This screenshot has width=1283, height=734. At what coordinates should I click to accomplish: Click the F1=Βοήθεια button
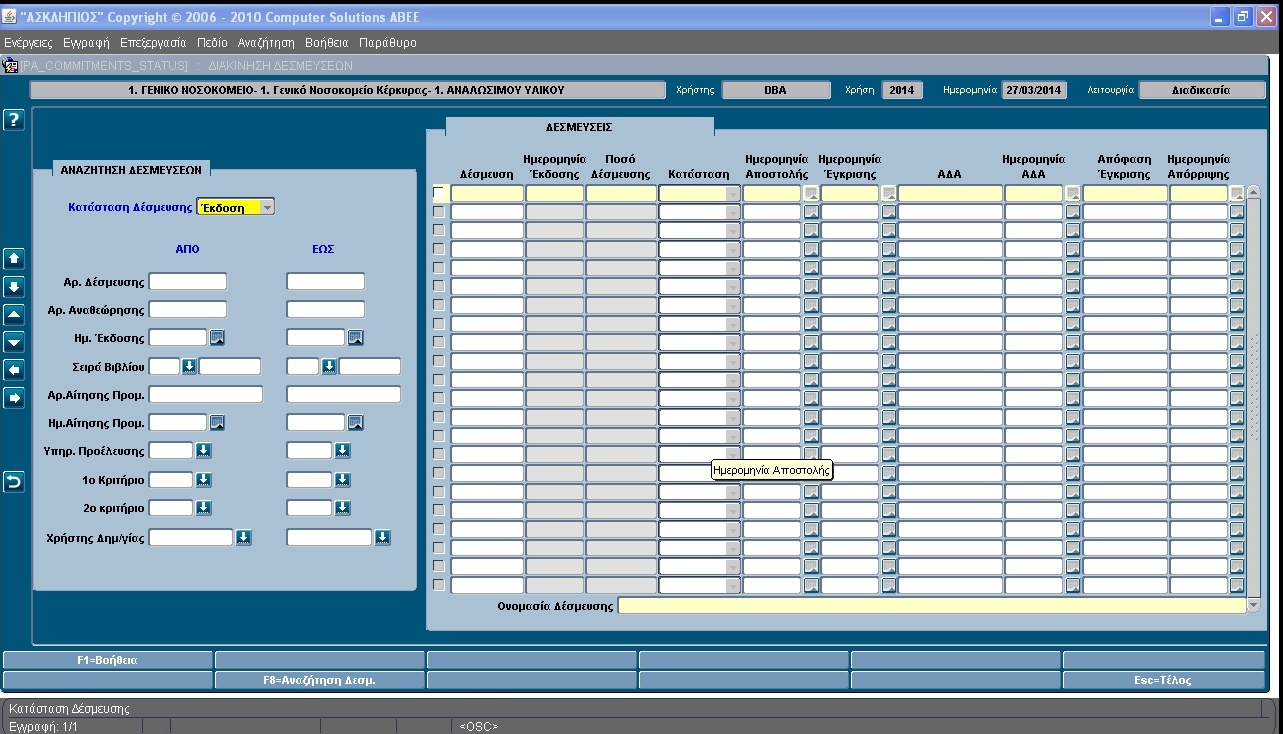[107, 660]
